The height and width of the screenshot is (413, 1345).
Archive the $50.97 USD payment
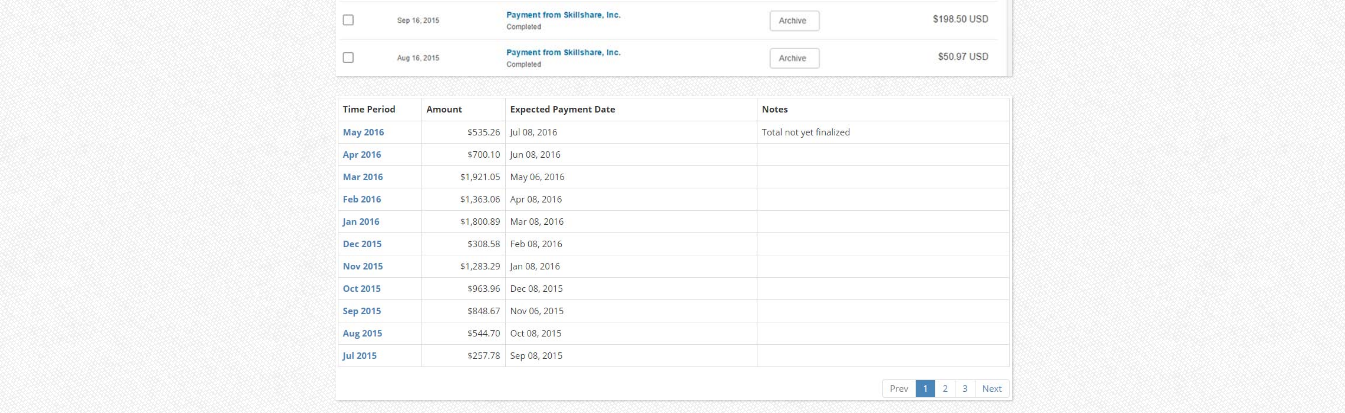(x=793, y=58)
